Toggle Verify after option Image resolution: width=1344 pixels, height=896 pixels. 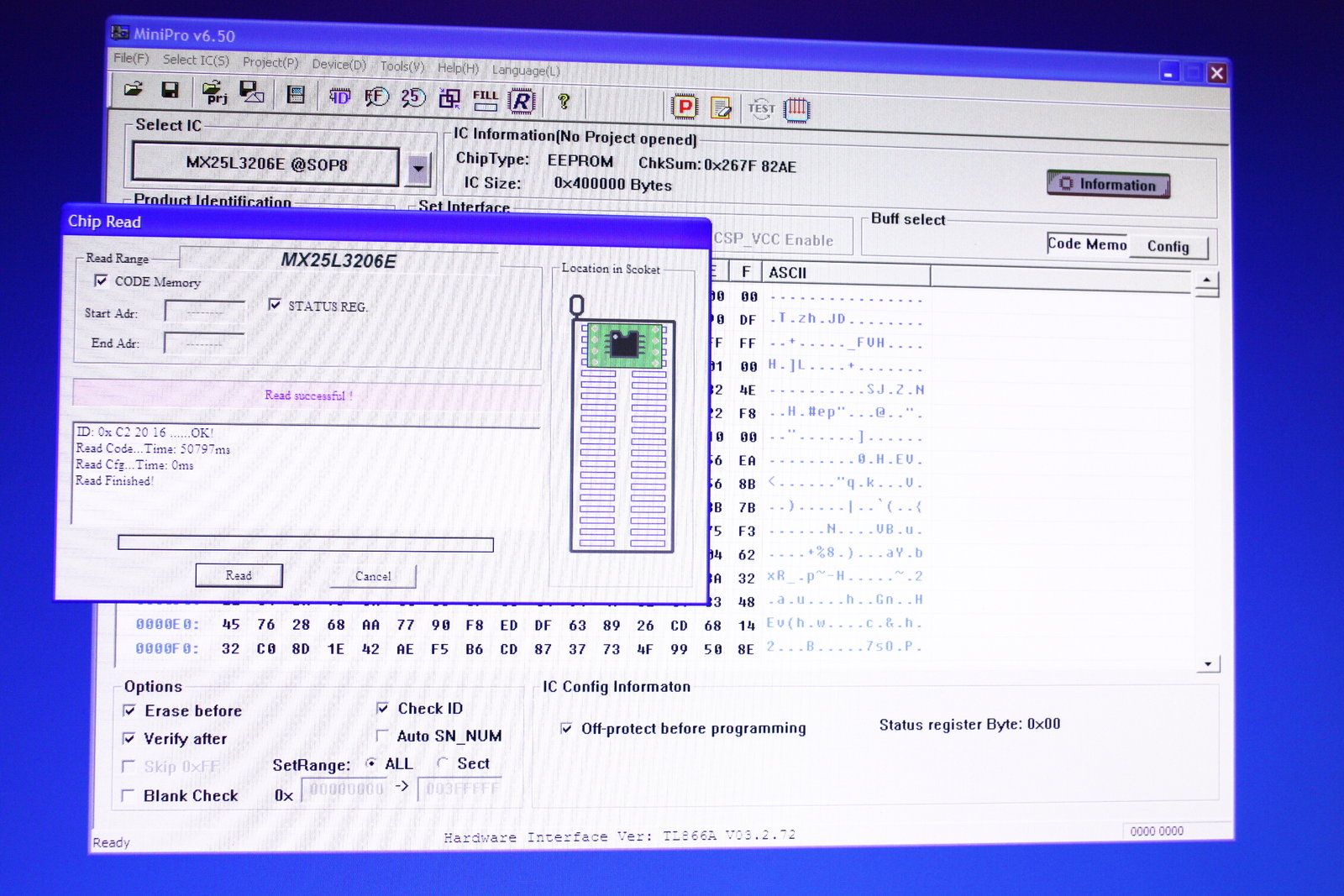point(129,738)
